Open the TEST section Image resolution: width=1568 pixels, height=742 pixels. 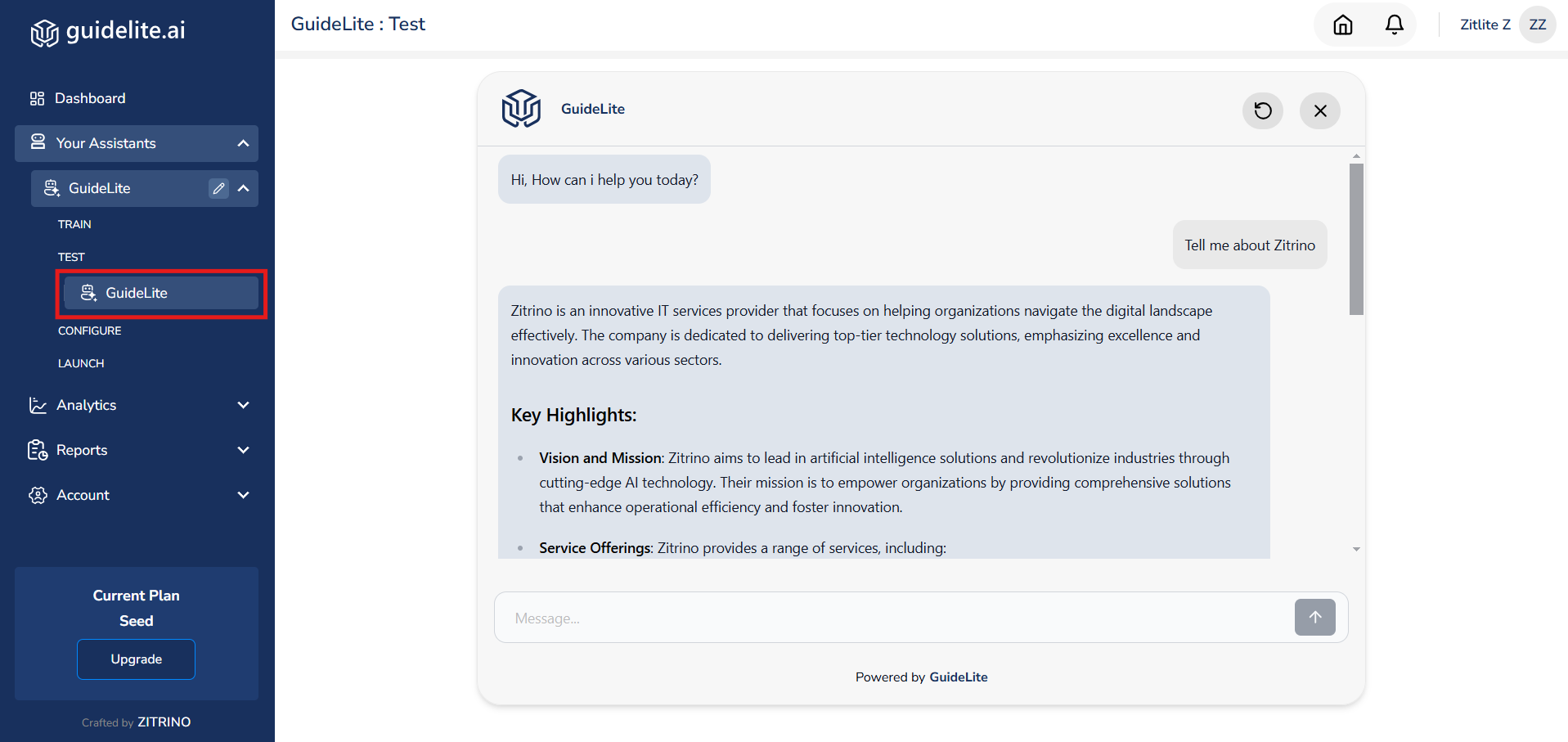[71, 257]
